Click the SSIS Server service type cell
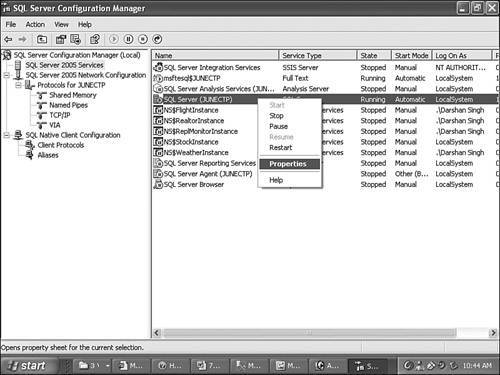 300,67
